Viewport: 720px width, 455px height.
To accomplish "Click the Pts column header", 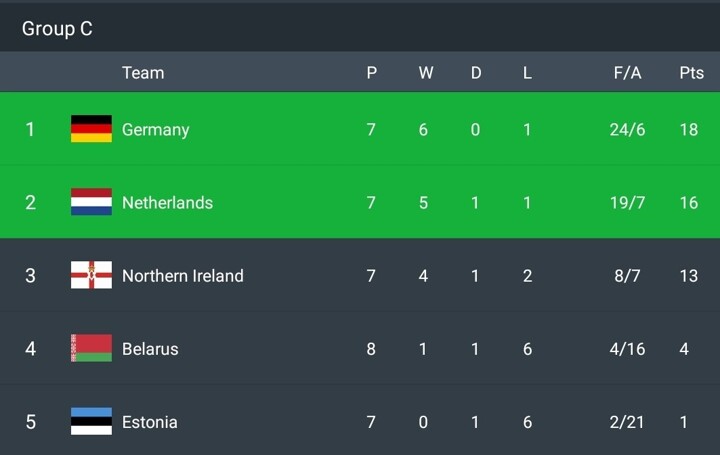I will tap(691, 72).
